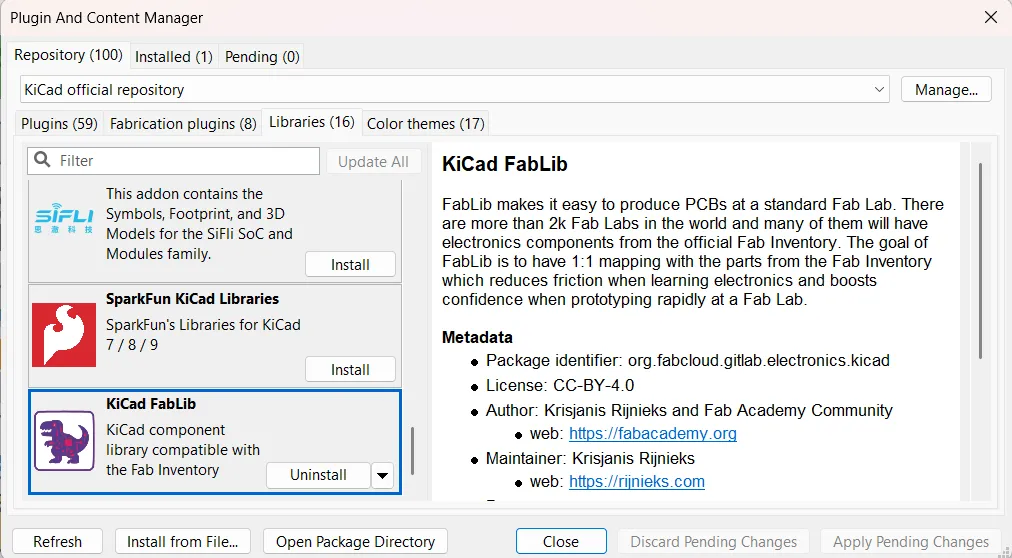
Task: Open Uninstall dropdown arrow for KiCad FabLib
Action: pyautogui.click(x=382, y=475)
